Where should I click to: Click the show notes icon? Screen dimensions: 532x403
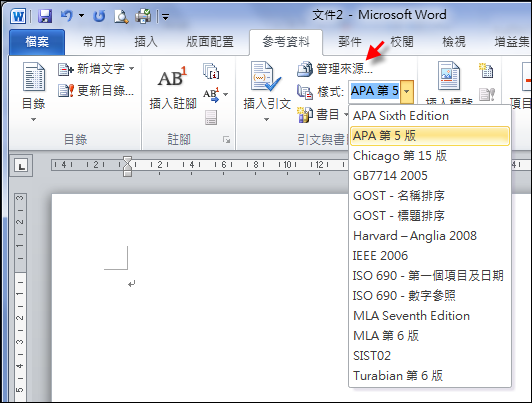point(211,118)
